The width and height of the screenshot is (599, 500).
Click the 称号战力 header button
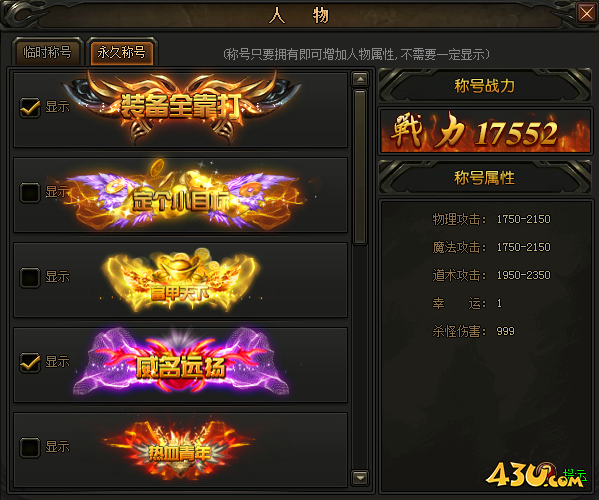click(x=484, y=86)
